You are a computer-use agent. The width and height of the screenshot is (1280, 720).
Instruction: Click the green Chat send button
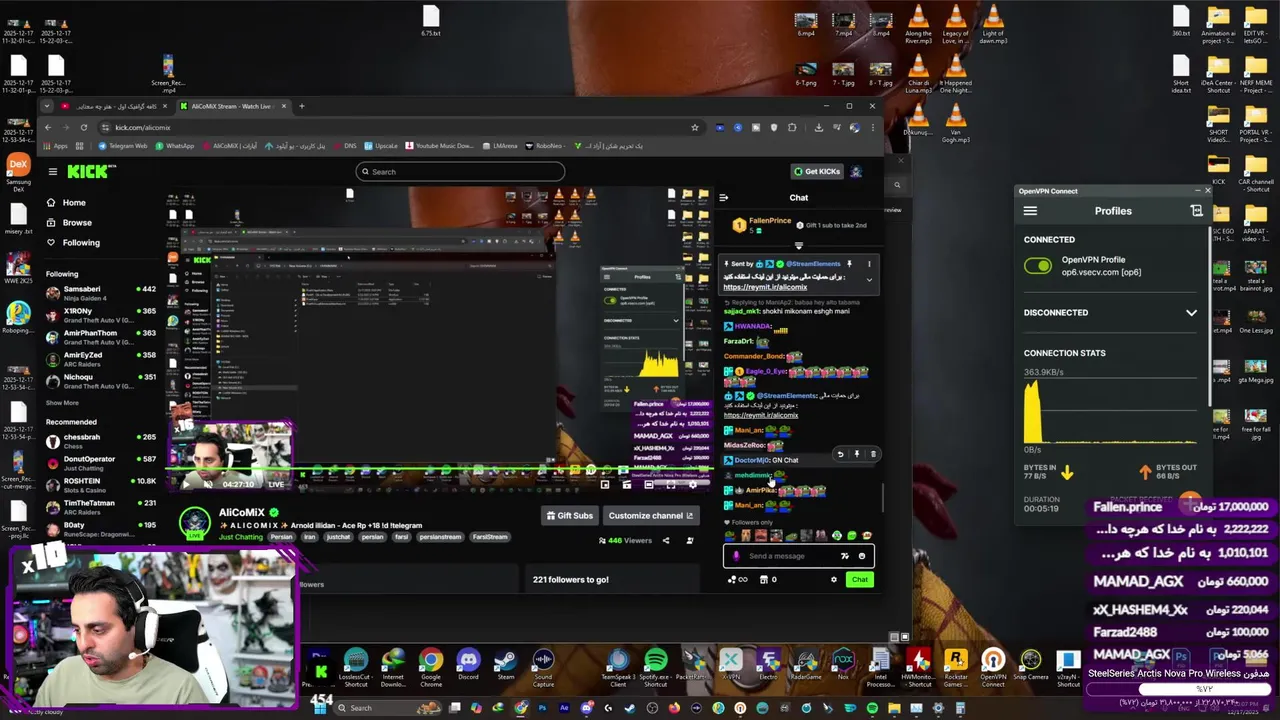860,580
